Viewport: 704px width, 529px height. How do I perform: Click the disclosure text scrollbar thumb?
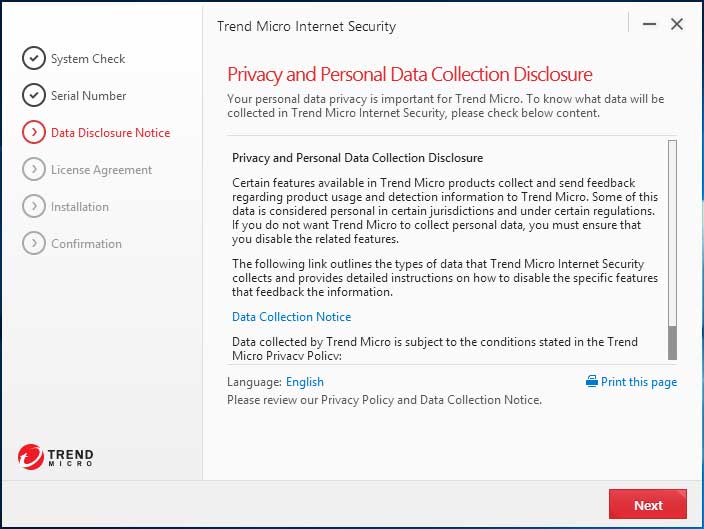[672, 343]
